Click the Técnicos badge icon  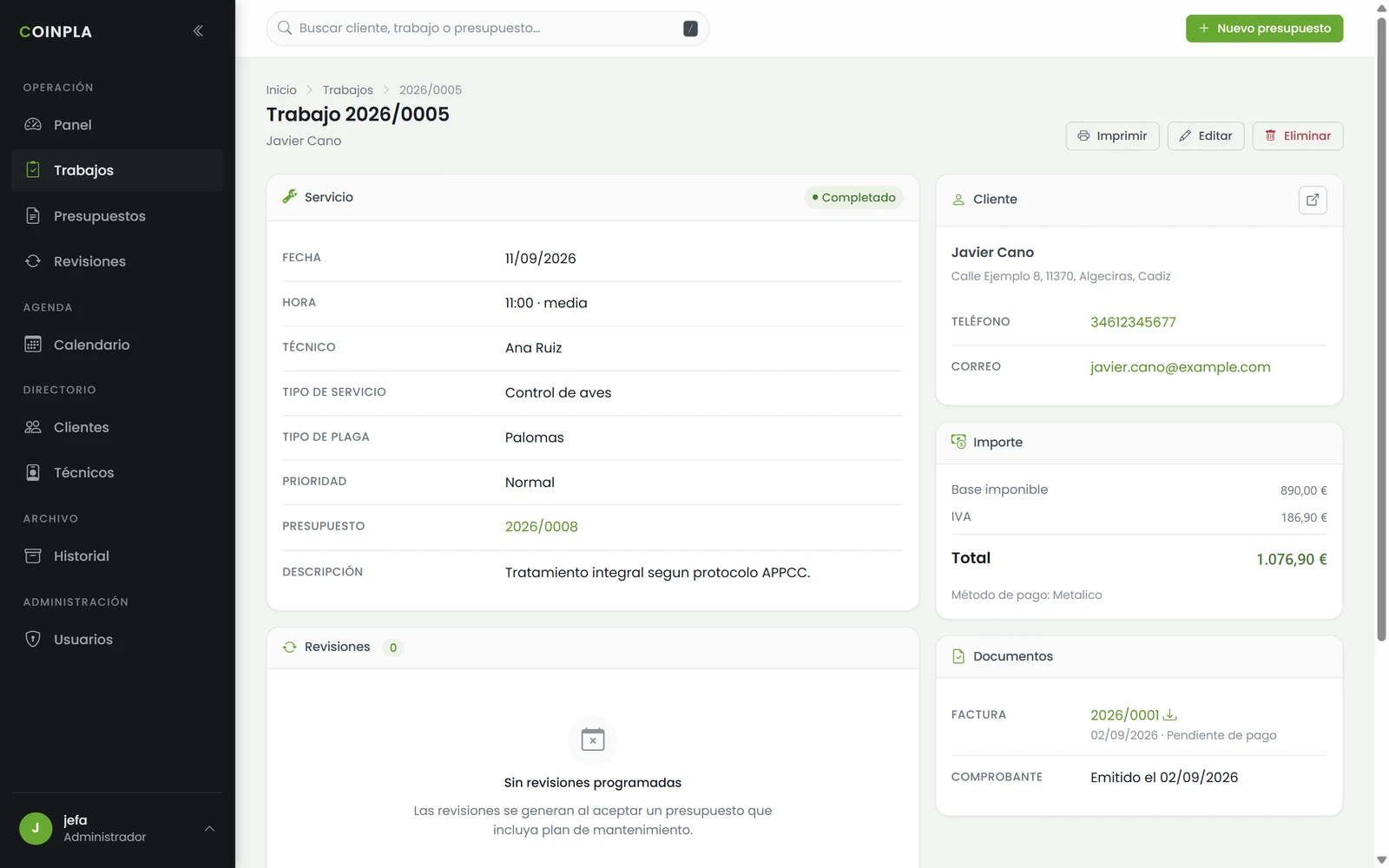(x=33, y=472)
